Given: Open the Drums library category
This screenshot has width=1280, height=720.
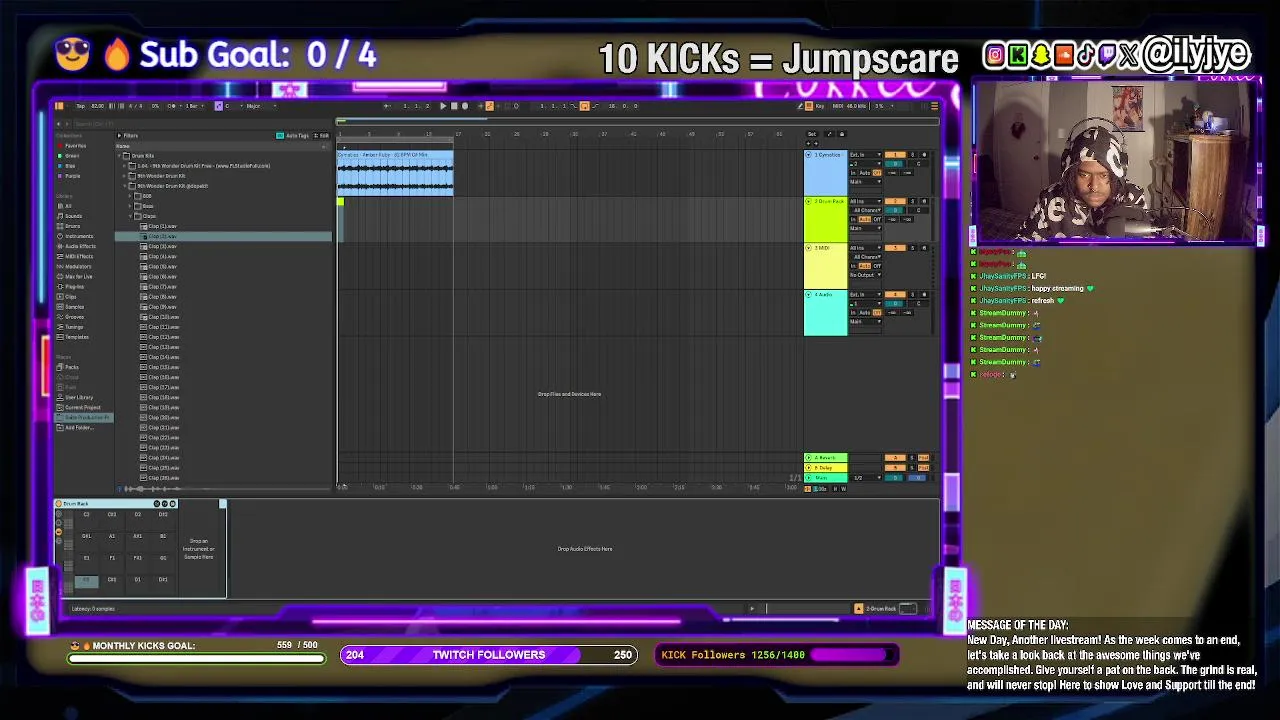Looking at the screenshot, I should coord(72,226).
